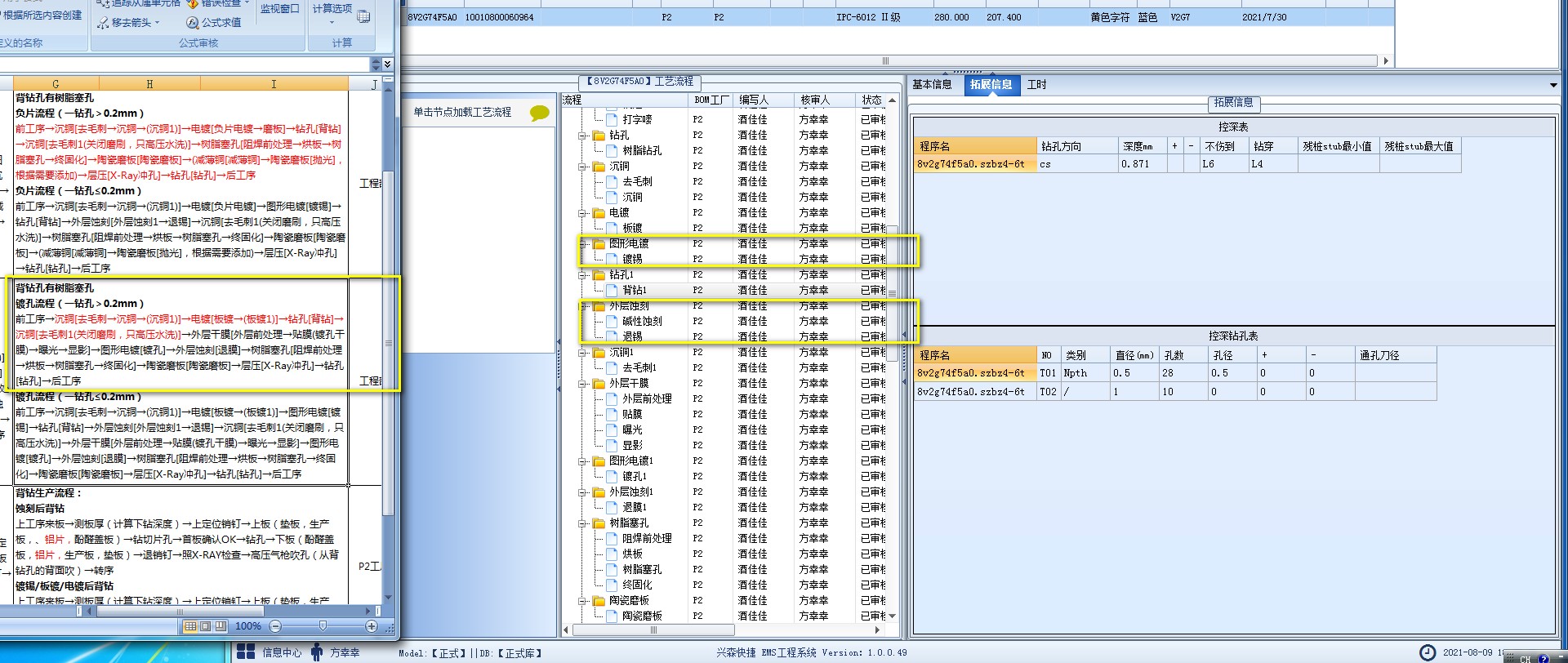
Task: Click the folder icon of 电镀 node
Action: point(599,213)
